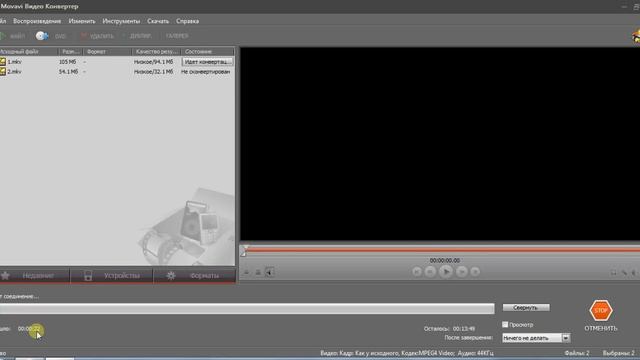Click the arrow of the После завершения combo box
The width and height of the screenshot is (640, 360).
pyautogui.click(x=566, y=338)
